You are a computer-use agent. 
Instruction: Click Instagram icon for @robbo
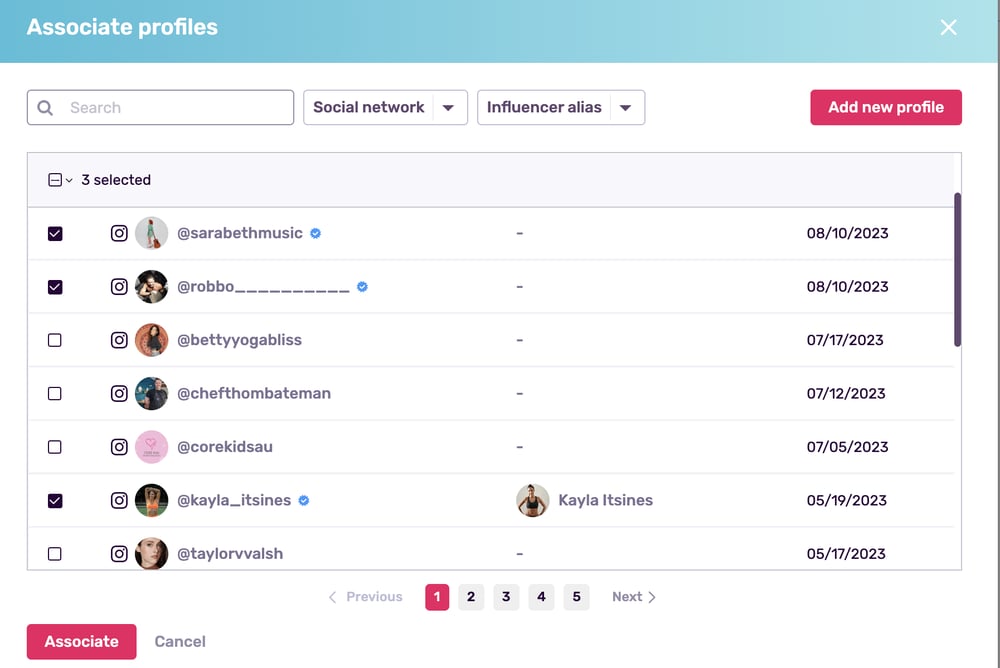(x=119, y=287)
